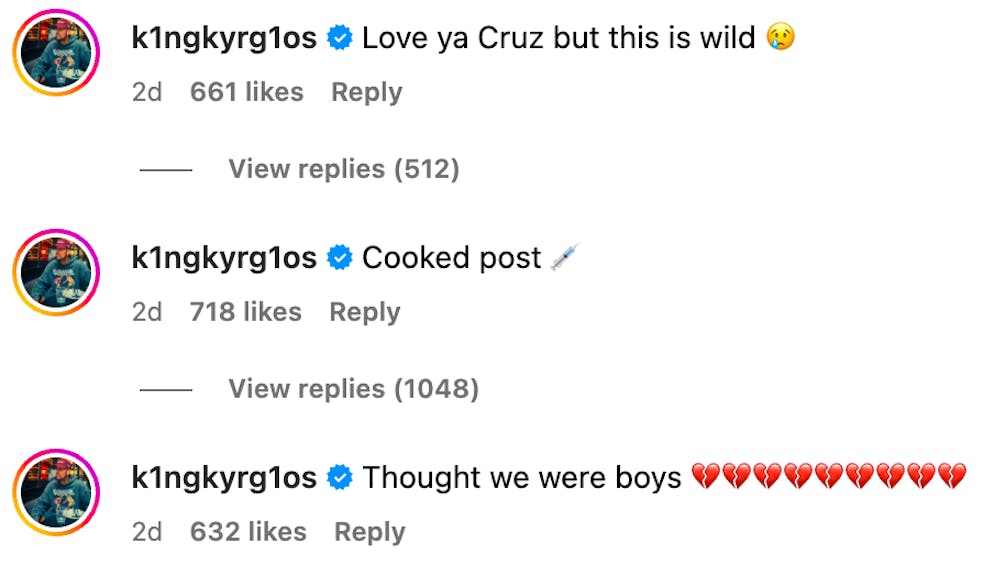Reply to the "Cooked post" comment
994x576 pixels.
(365, 312)
